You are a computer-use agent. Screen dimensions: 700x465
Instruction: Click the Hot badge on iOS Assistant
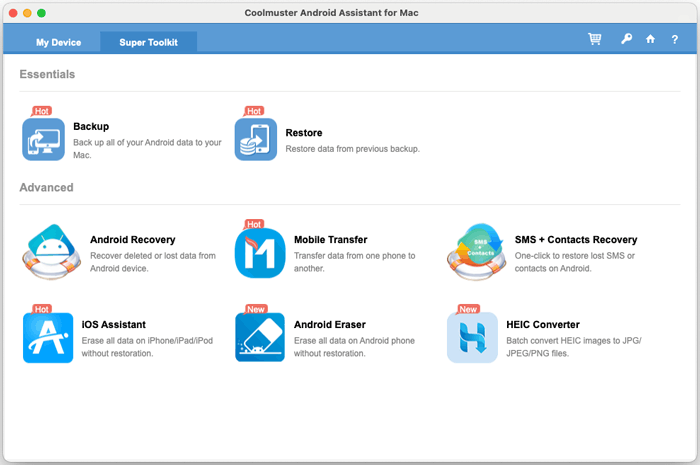coord(42,309)
